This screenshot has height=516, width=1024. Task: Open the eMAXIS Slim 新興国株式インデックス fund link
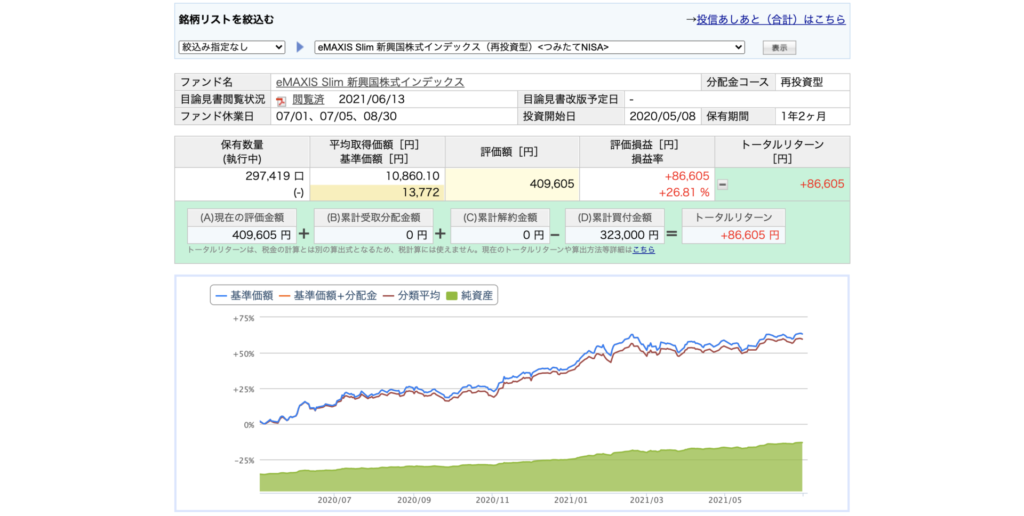[x=370, y=82]
